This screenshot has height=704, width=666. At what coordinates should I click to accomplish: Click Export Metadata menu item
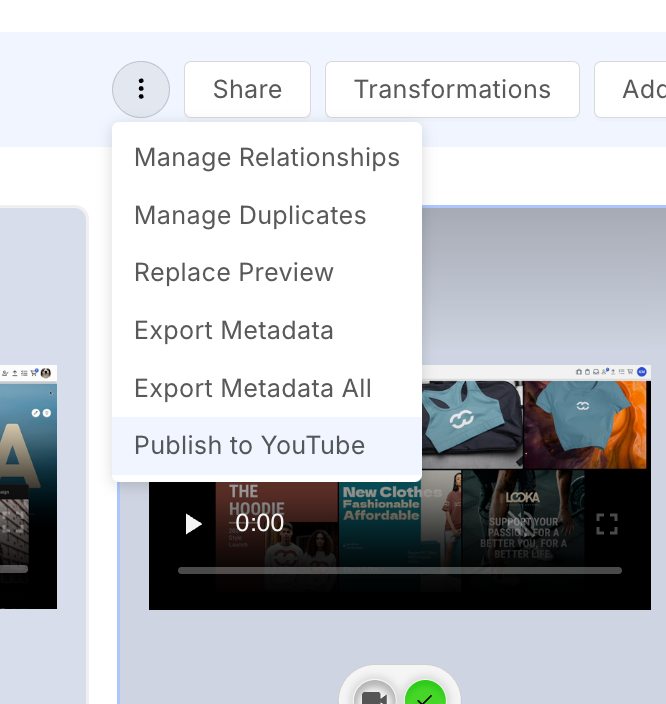pos(234,331)
